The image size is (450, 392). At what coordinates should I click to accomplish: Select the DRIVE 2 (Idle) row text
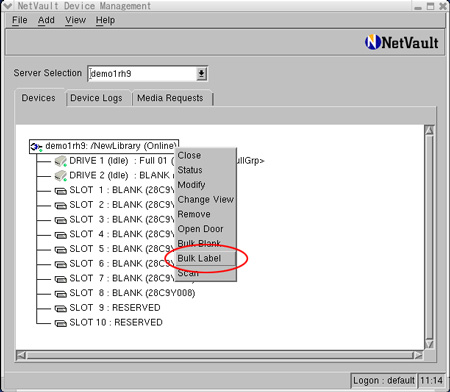click(x=121, y=176)
